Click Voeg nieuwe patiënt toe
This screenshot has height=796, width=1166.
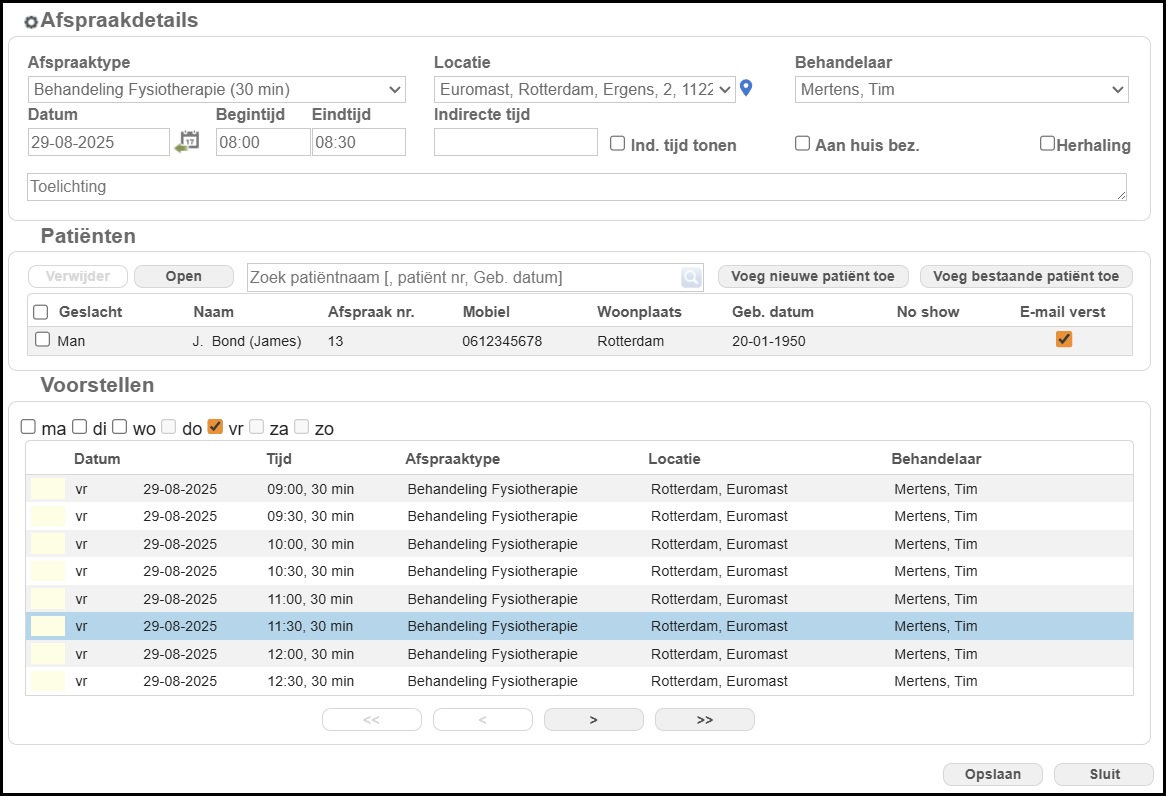[813, 276]
